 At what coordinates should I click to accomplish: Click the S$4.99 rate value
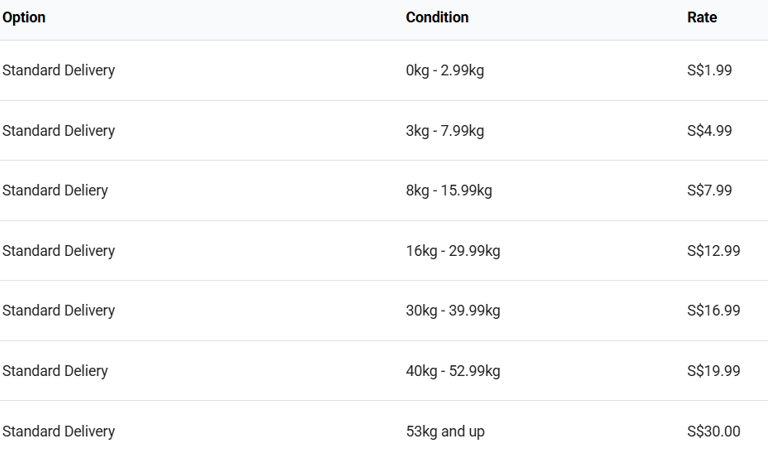click(709, 131)
